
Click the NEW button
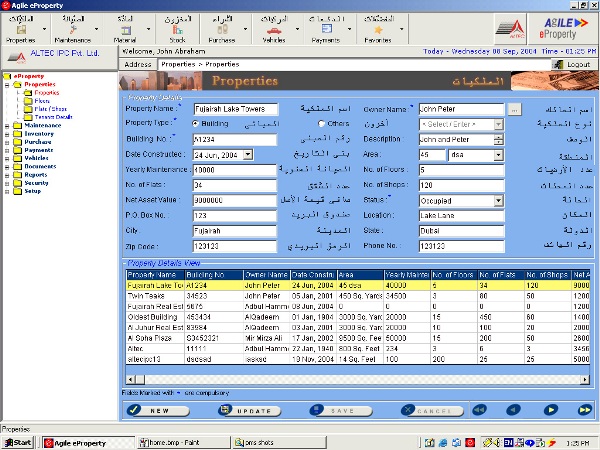[x=155, y=410]
